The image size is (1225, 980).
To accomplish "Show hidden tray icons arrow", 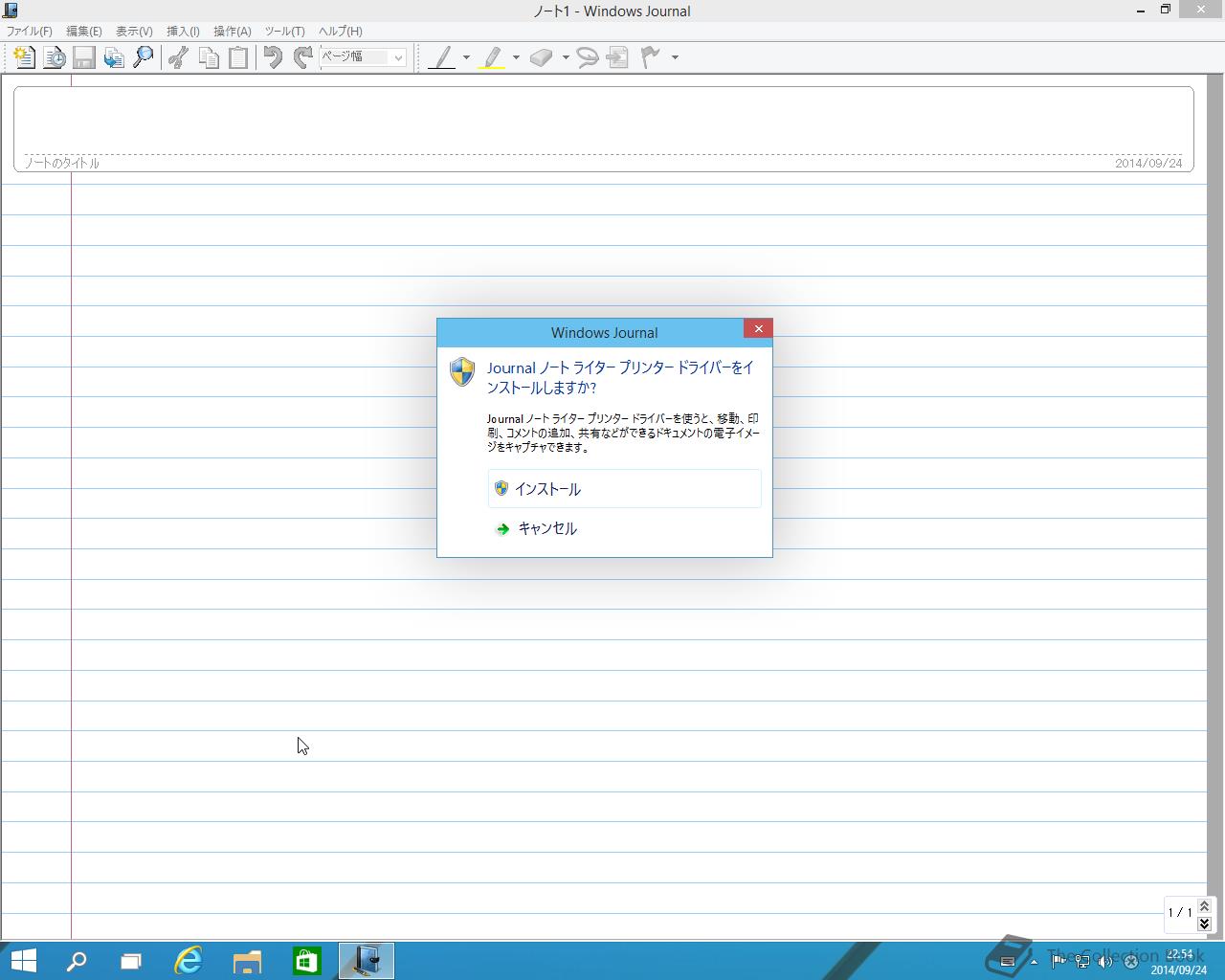I will point(1034,962).
